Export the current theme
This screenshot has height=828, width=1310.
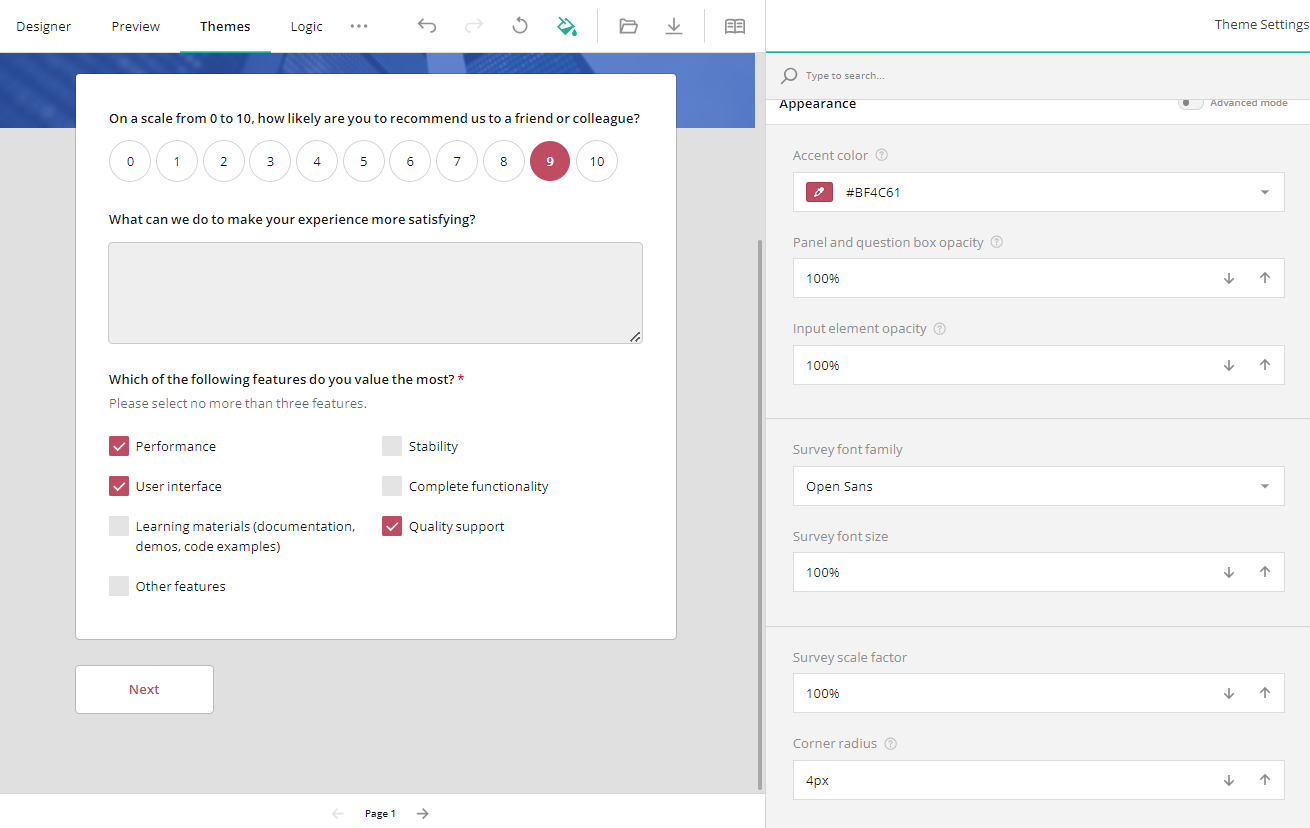click(674, 25)
